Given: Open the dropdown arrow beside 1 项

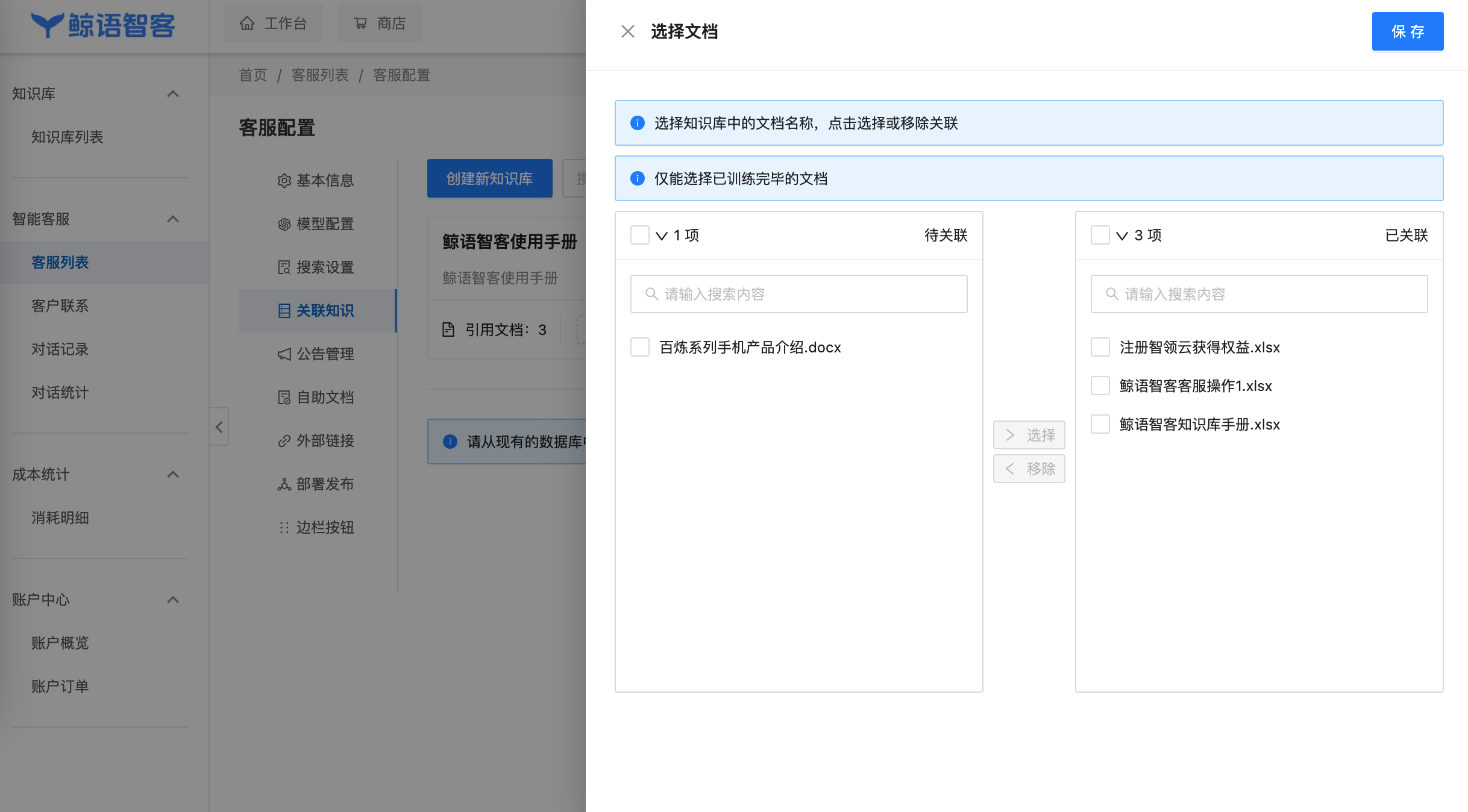Looking at the screenshot, I should [x=661, y=236].
